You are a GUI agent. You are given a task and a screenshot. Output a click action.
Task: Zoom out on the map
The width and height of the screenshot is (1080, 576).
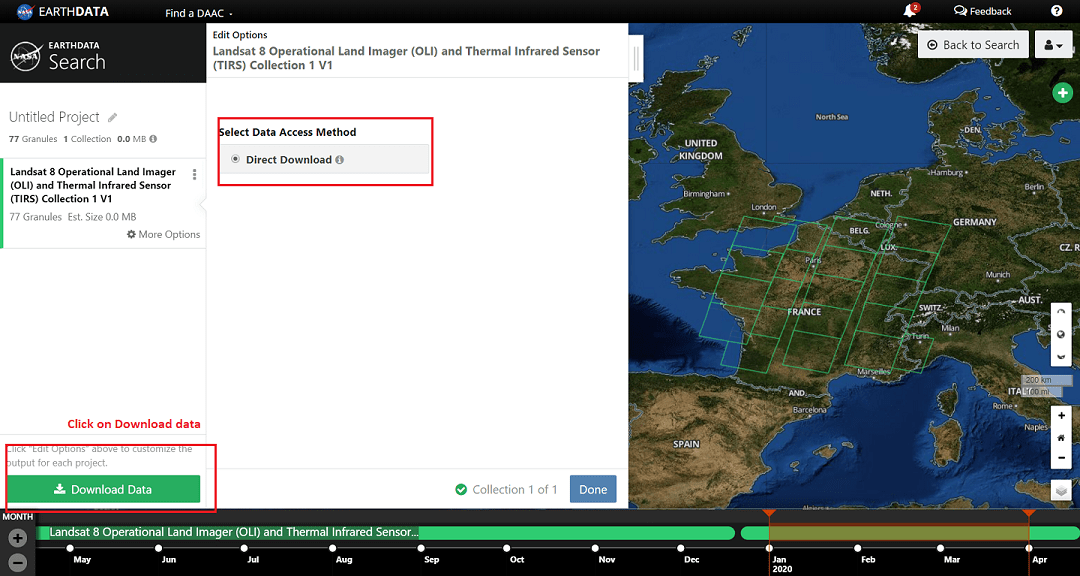pos(1061,458)
